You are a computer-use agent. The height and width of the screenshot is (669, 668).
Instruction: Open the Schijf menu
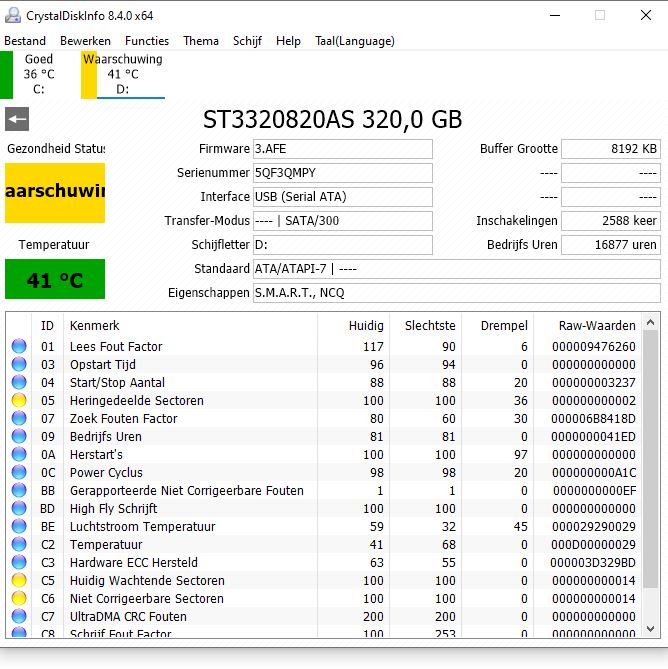(247, 41)
